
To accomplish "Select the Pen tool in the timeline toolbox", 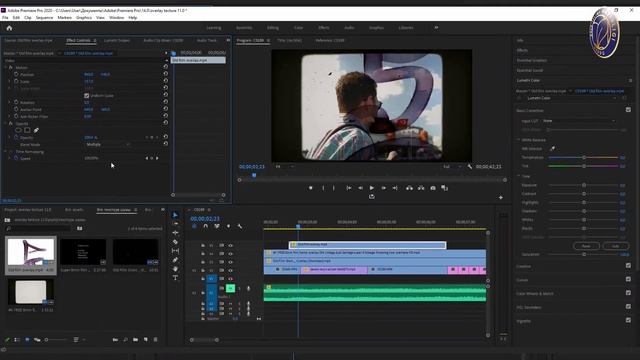I will click(x=176, y=260).
